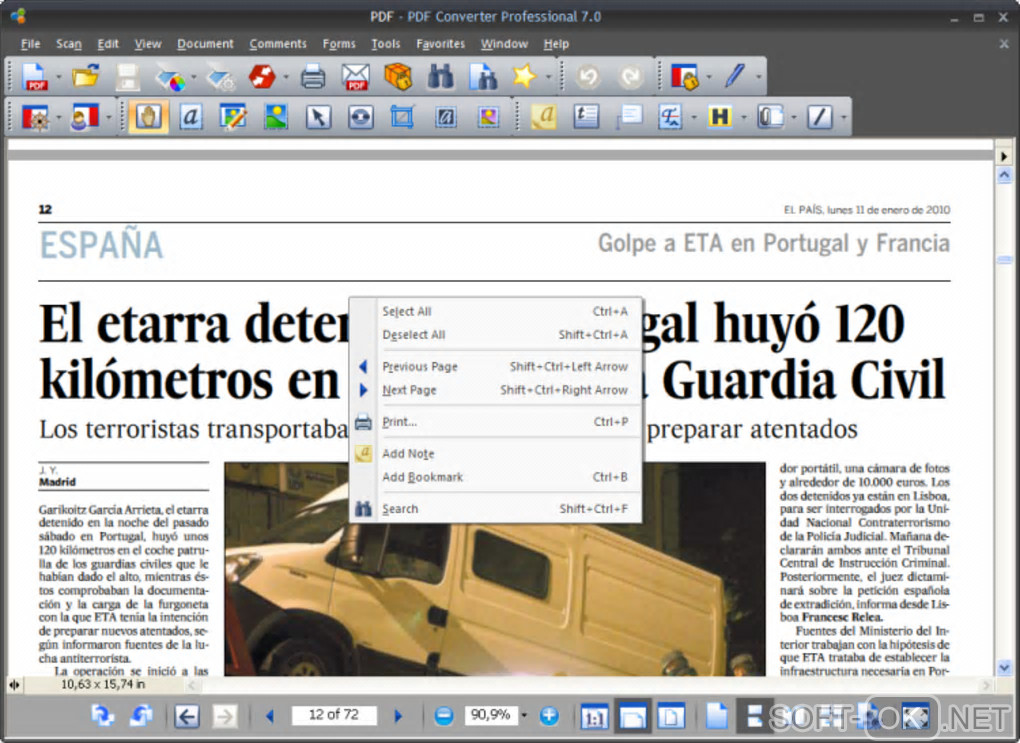Go to previous view with left arrow box
This screenshot has height=743, width=1020.
click(187, 716)
